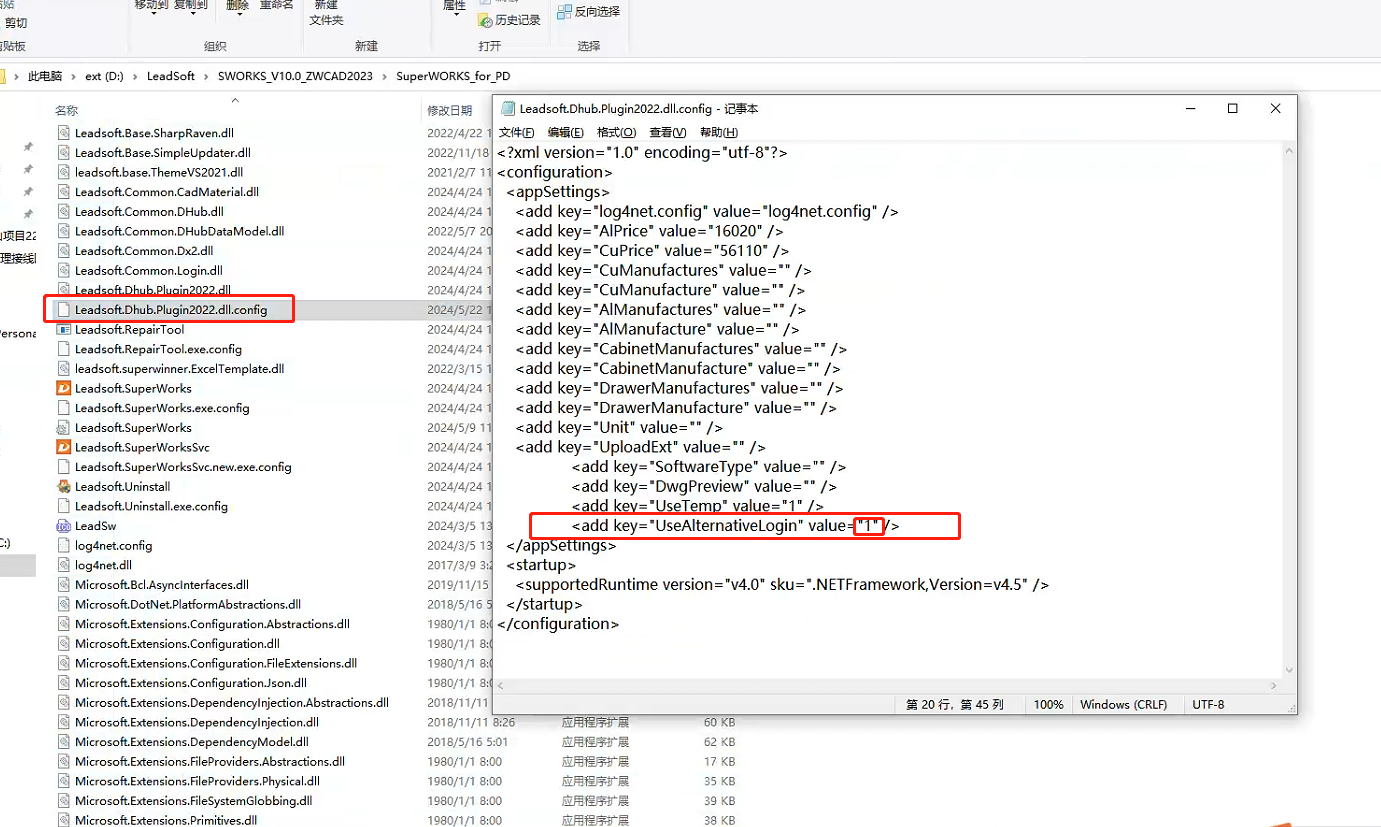Screen dimensions: 1381x827
Task: Click Notepad vertical scrollbar
Action: pos(1289,410)
